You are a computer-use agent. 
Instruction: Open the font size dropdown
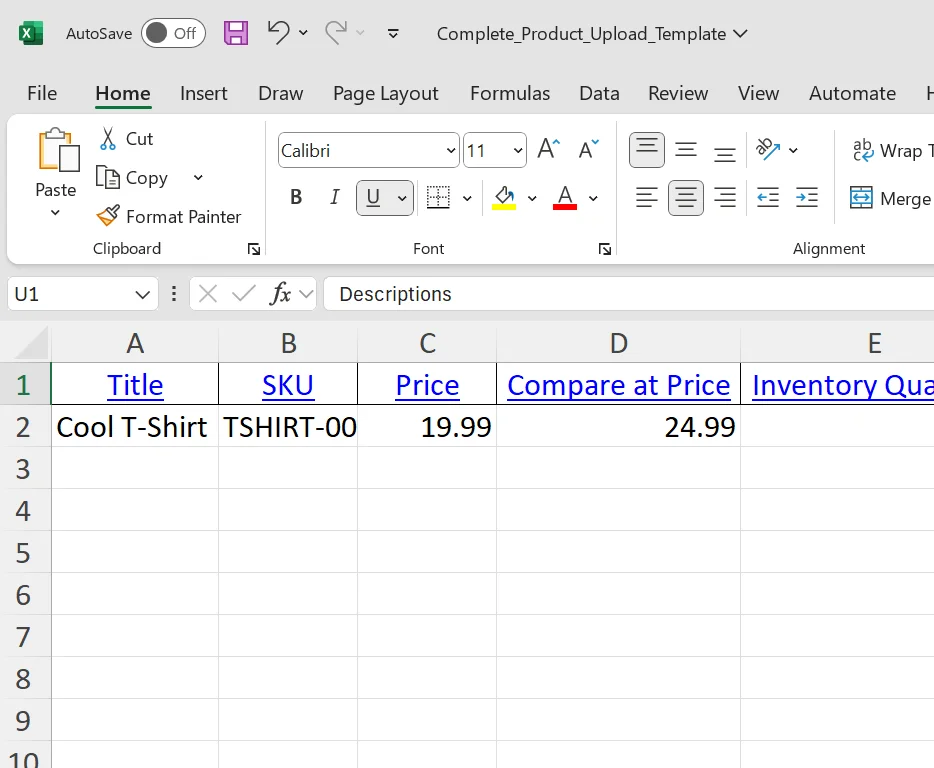click(516, 149)
